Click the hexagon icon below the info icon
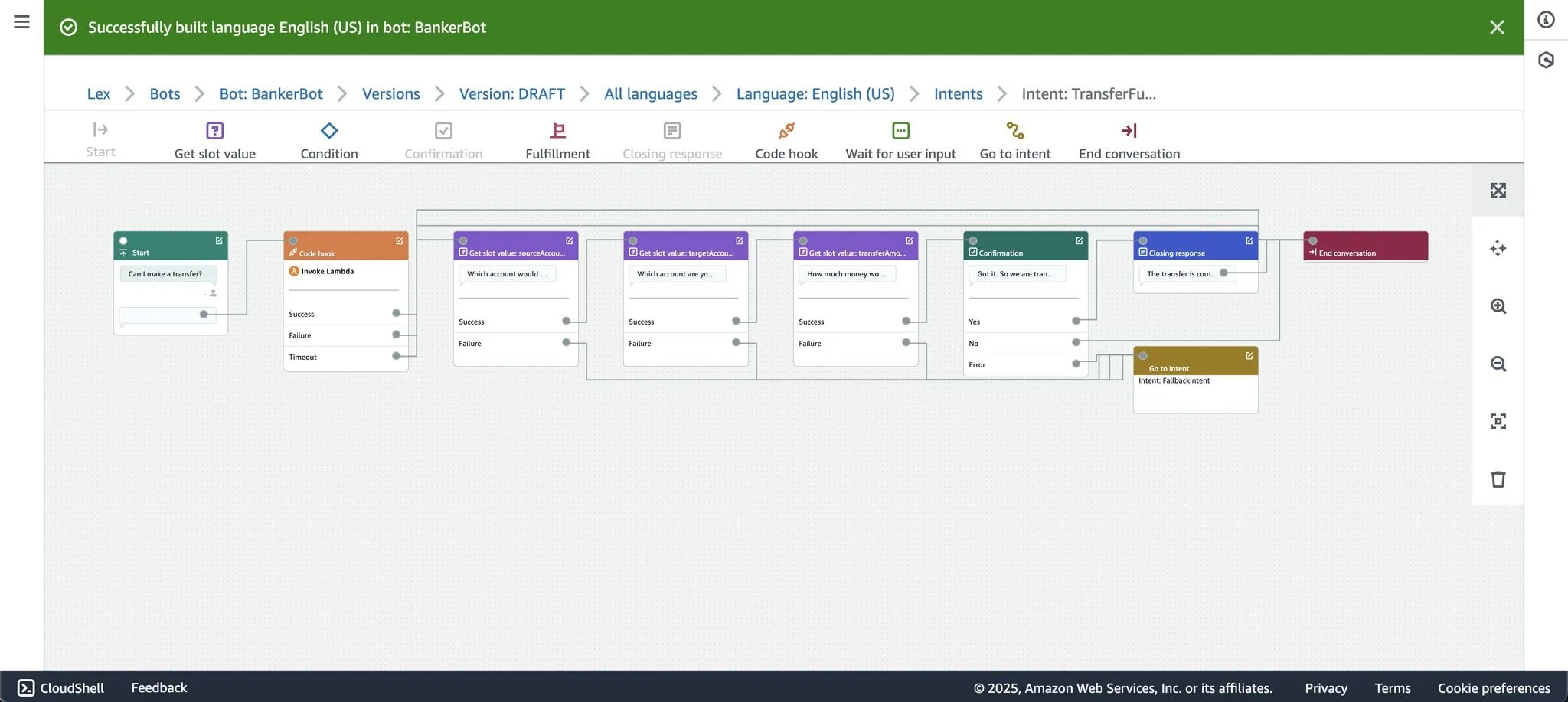Image resolution: width=1568 pixels, height=702 pixels. [1546, 60]
